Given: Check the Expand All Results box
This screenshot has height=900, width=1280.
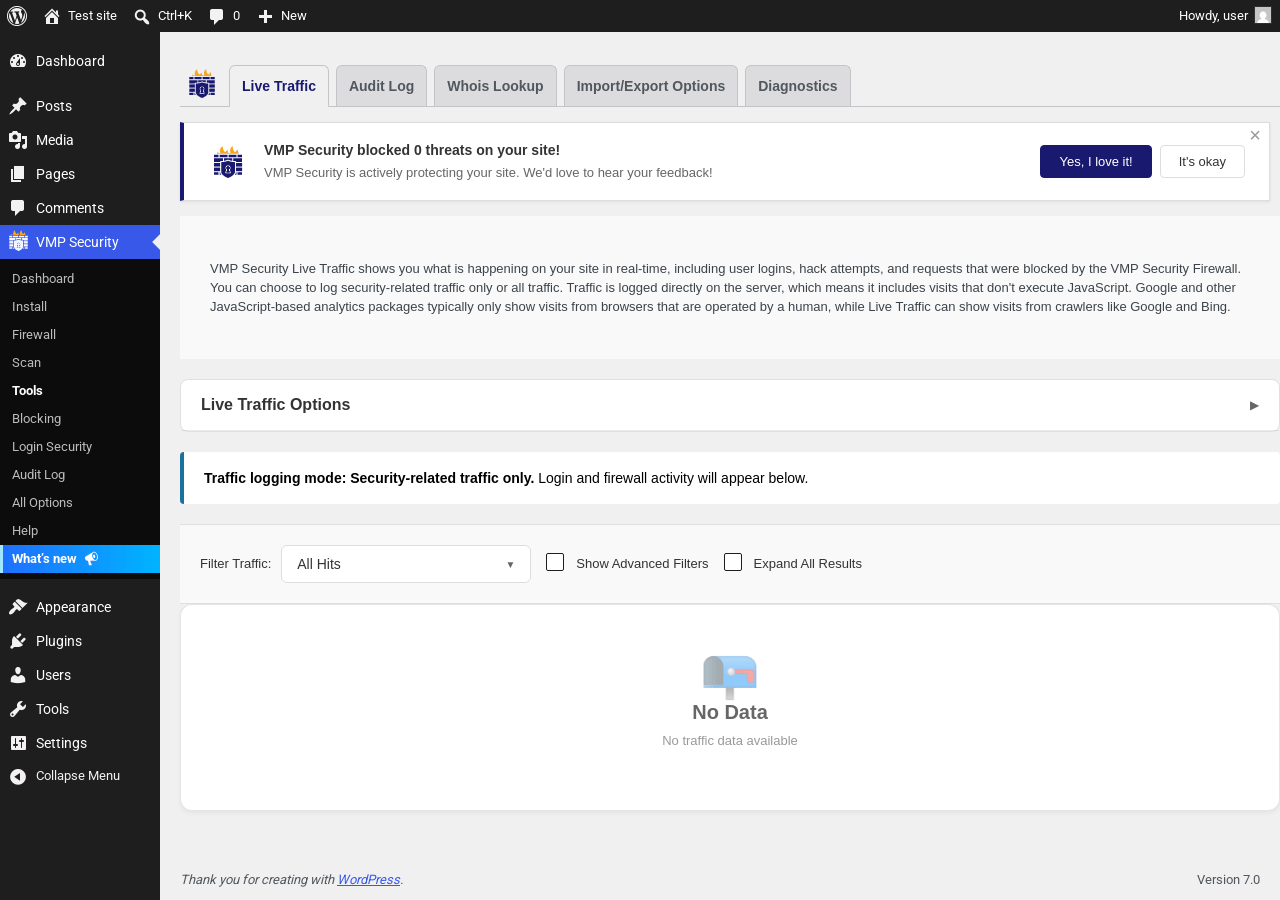Looking at the screenshot, I should (733, 562).
